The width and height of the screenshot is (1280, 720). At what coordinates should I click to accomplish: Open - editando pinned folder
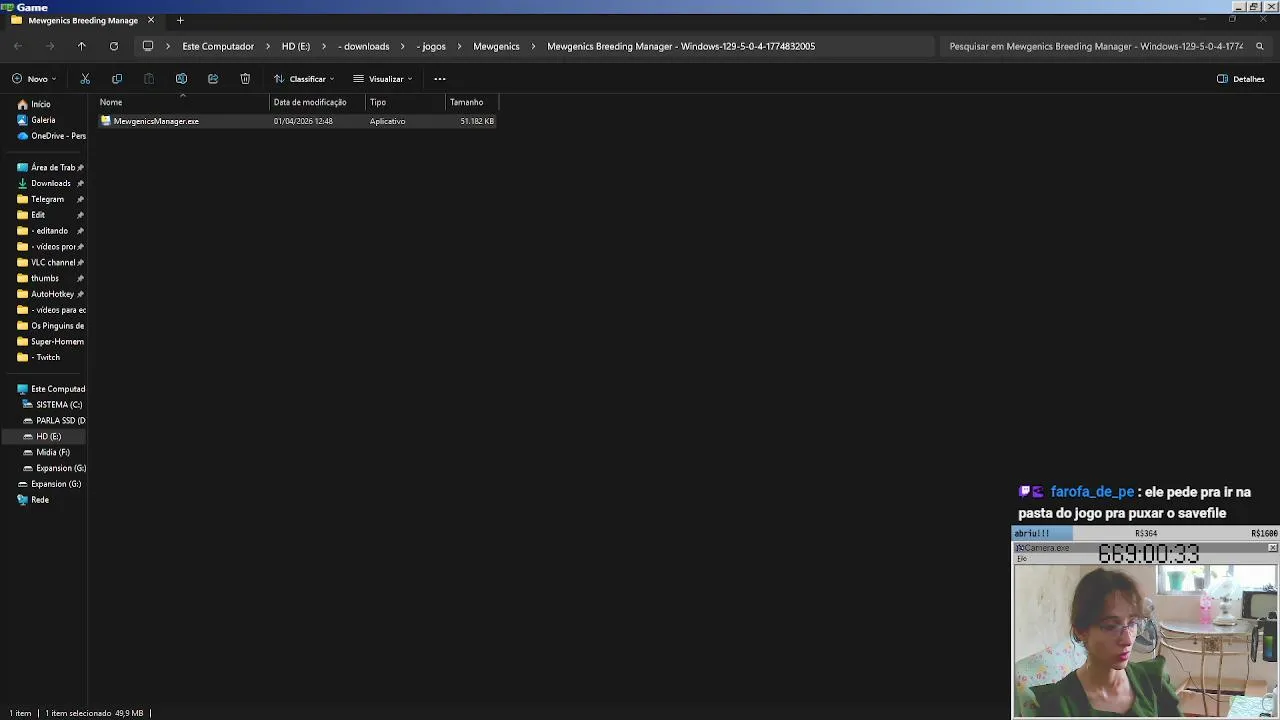[x=50, y=231]
